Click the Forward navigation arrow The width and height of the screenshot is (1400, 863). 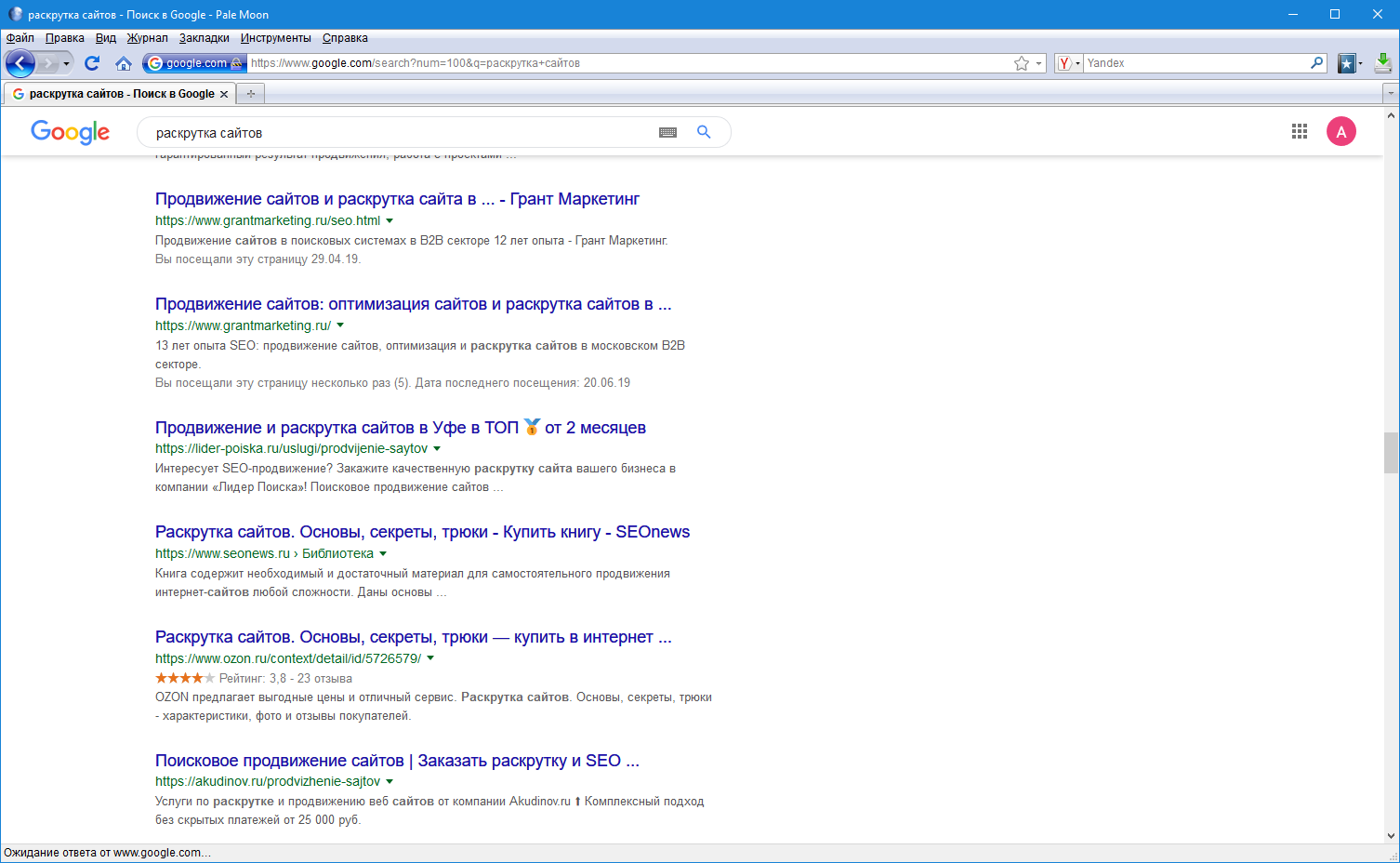tap(48, 63)
